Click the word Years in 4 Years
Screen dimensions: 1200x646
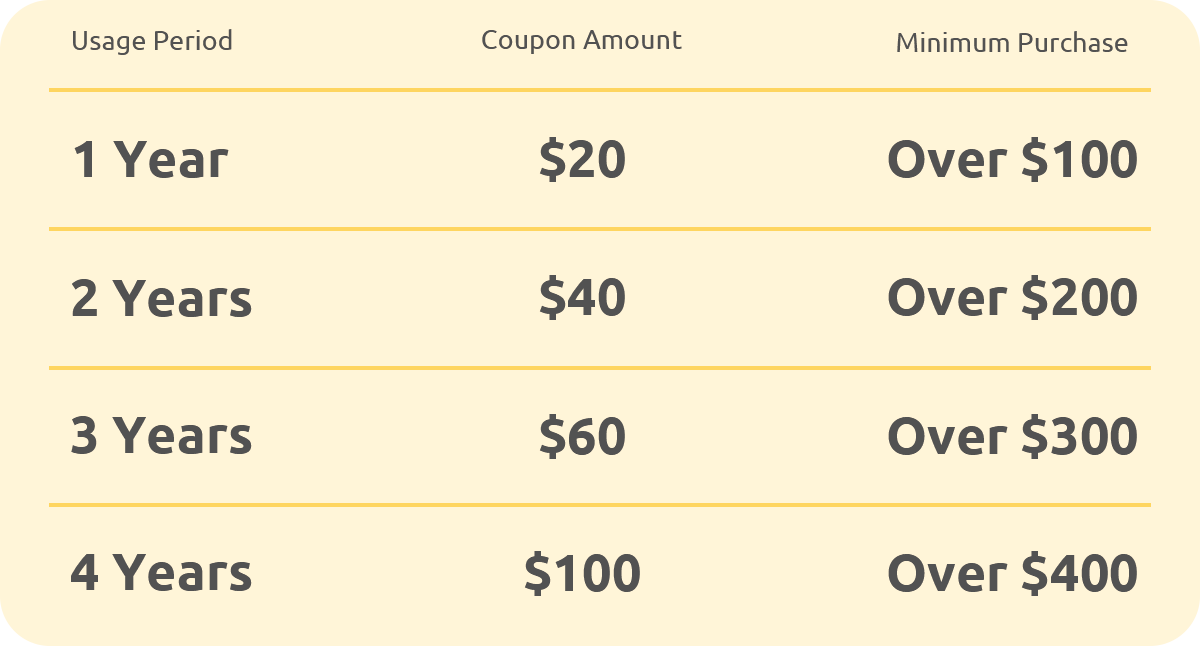pos(182,573)
